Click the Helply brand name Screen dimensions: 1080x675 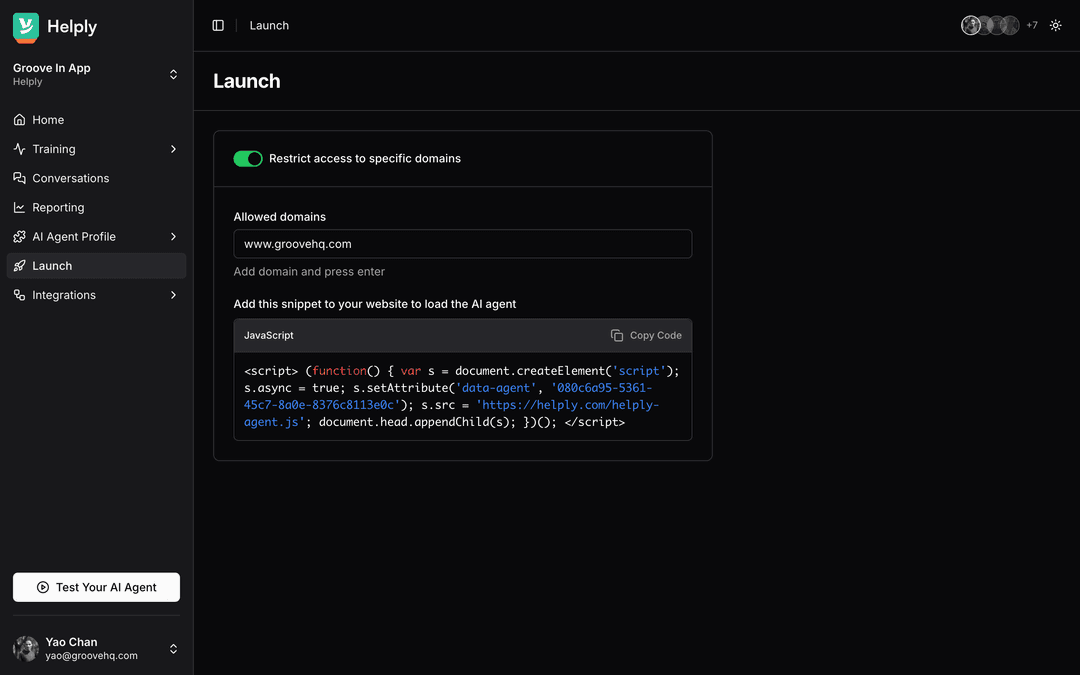(72, 27)
